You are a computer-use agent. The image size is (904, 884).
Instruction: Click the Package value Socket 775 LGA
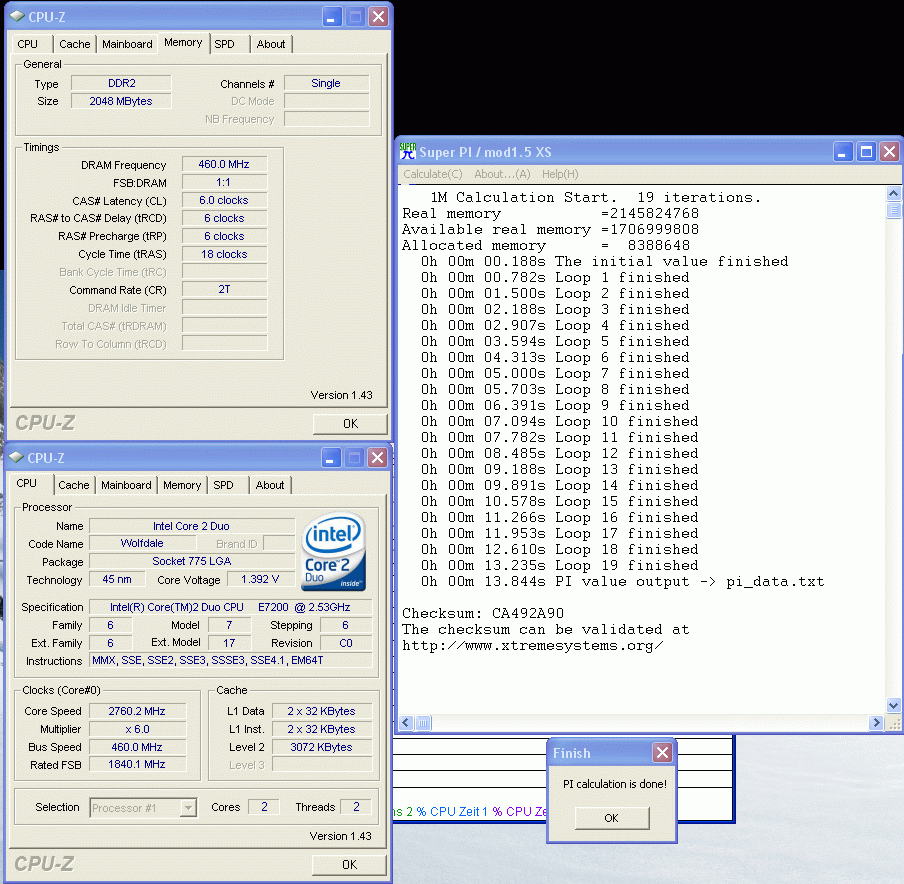pos(191,561)
